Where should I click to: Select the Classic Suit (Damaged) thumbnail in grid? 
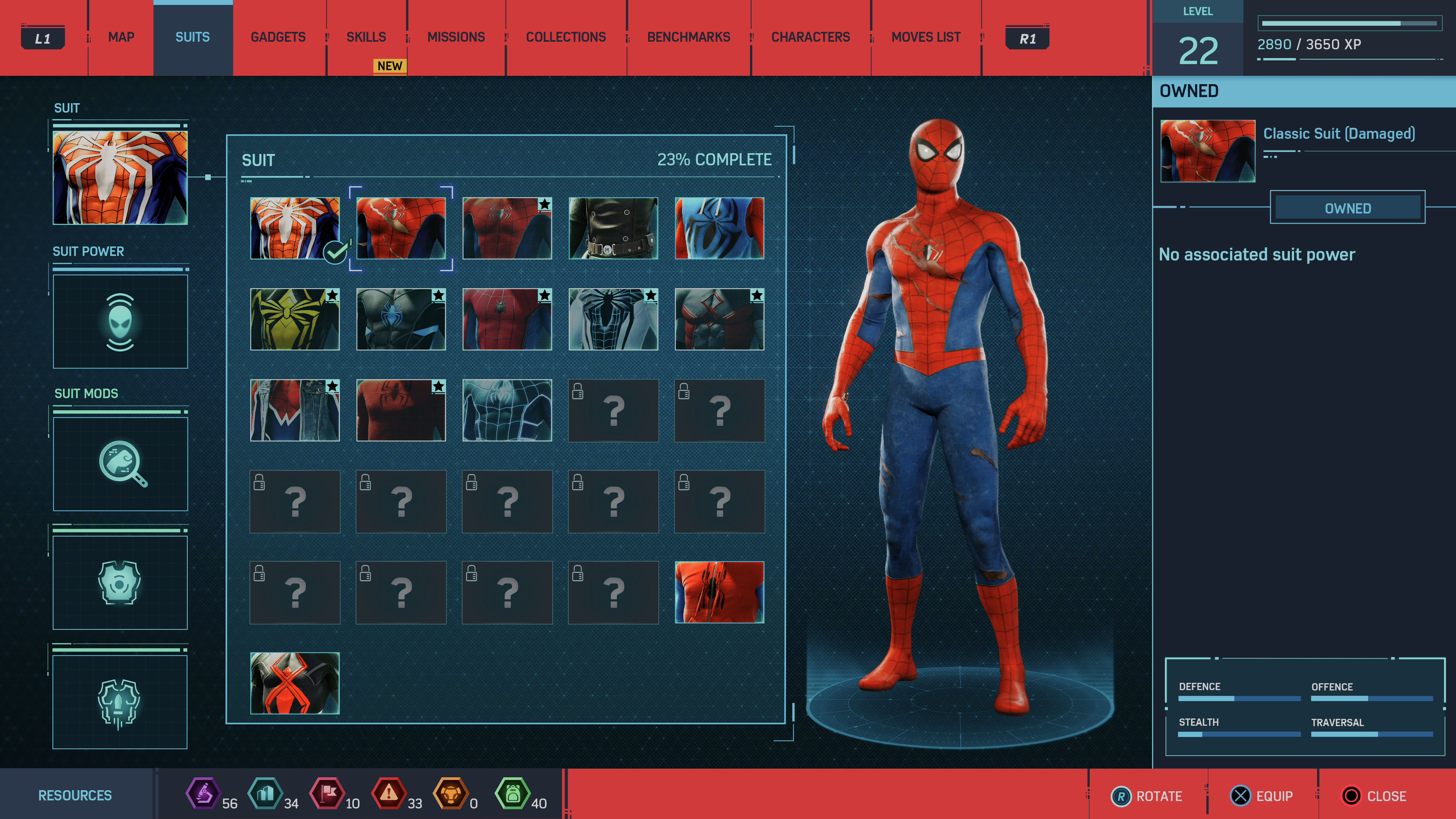point(401,228)
